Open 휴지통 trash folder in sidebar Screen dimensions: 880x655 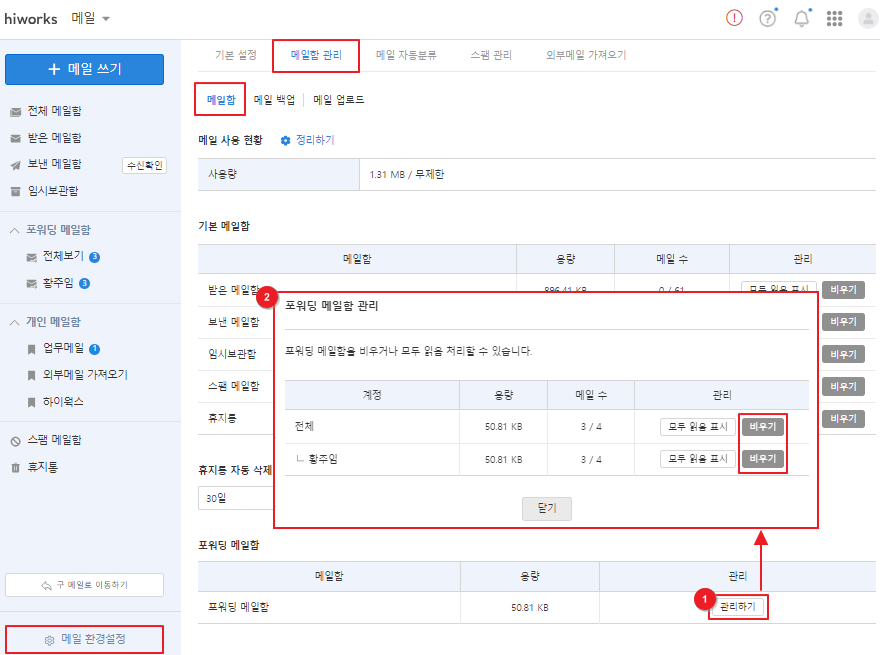41,467
